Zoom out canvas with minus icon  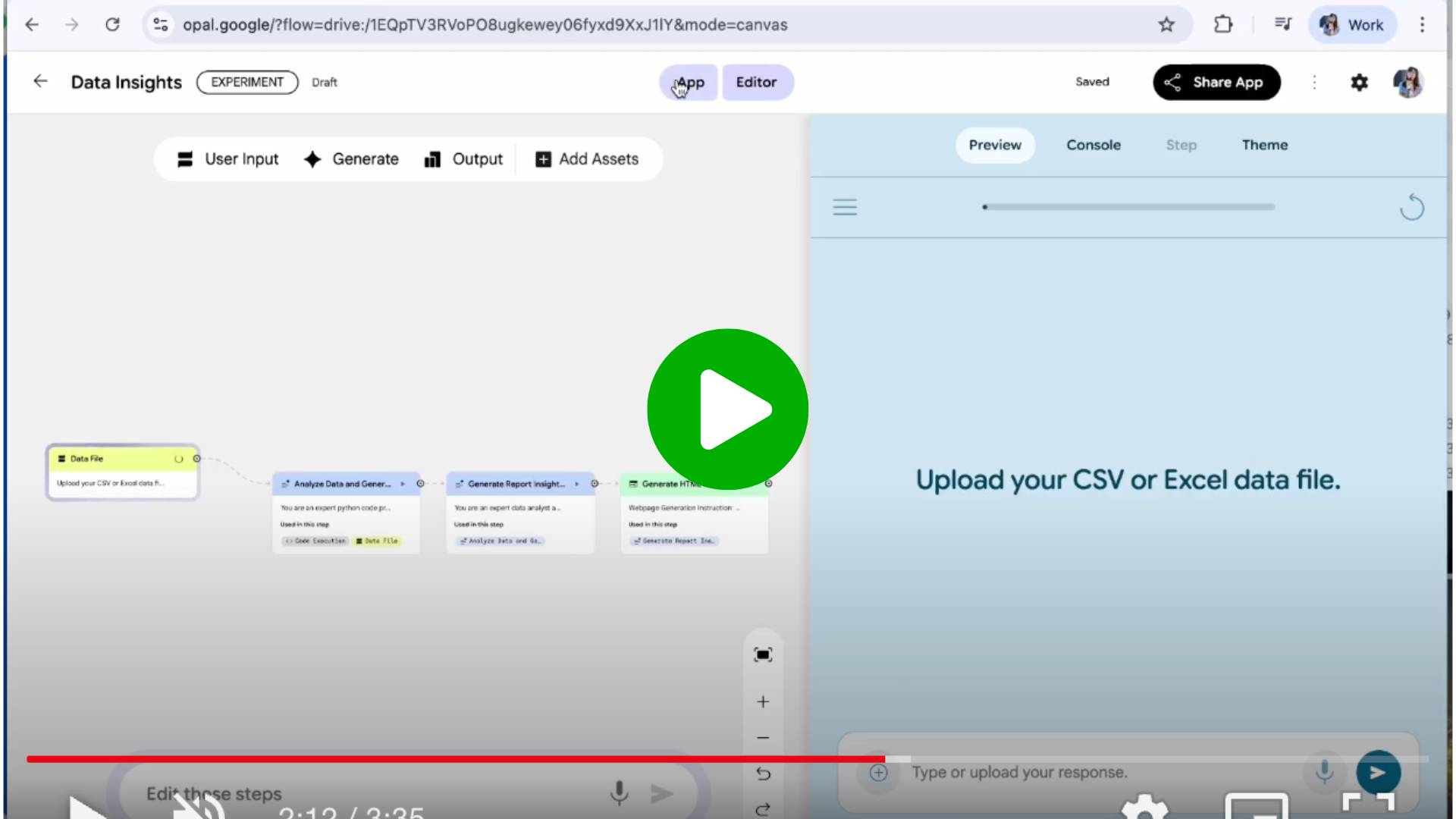click(763, 738)
